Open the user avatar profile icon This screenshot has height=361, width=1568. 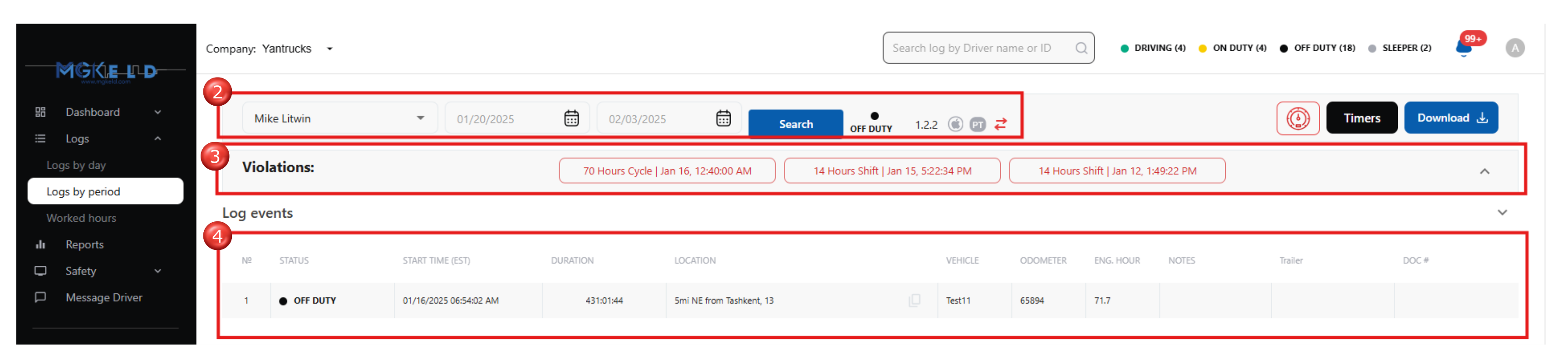(1514, 48)
